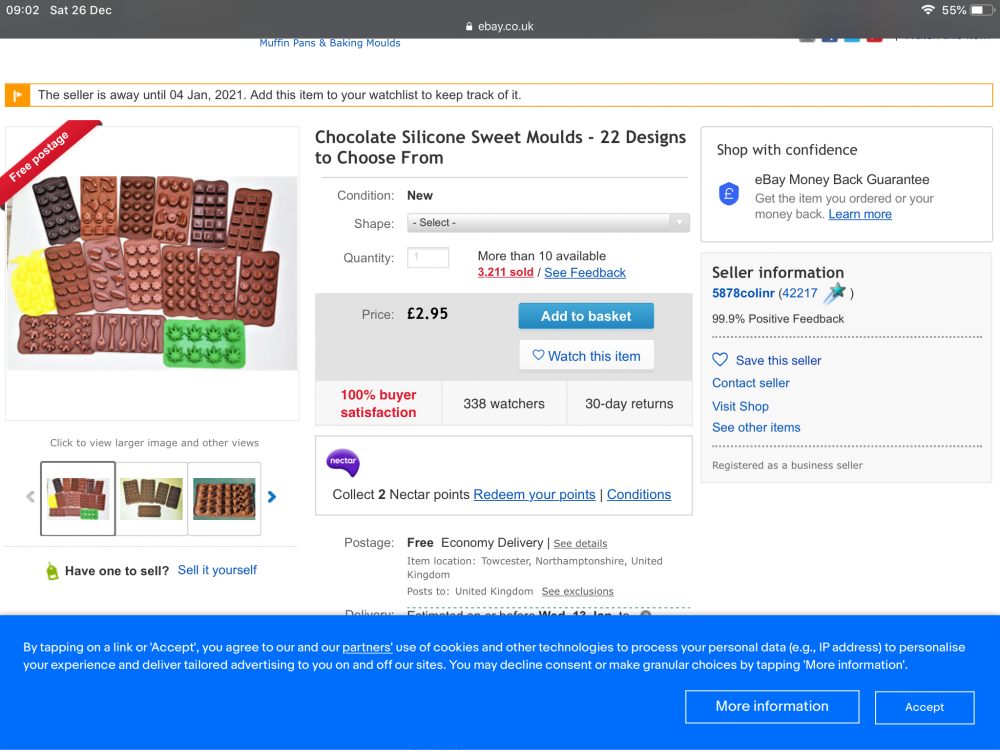Image resolution: width=1000 pixels, height=750 pixels.
Task: Open Muffin Pans & Baking Moulds category
Action: (x=330, y=43)
